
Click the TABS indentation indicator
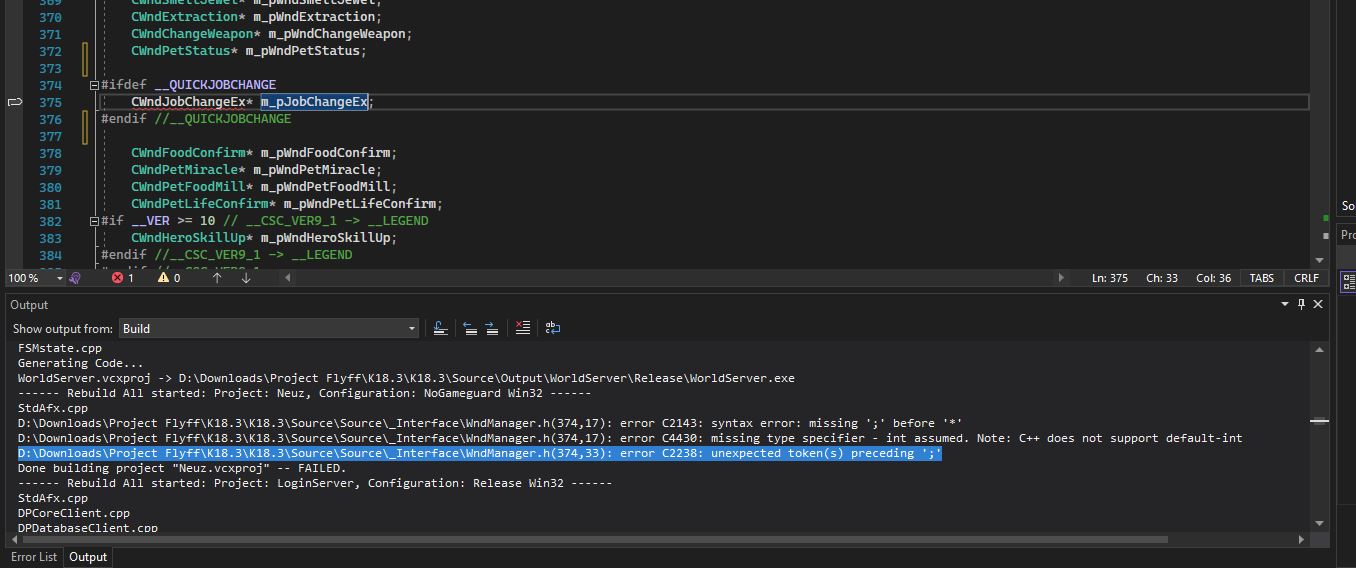point(1262,278)
